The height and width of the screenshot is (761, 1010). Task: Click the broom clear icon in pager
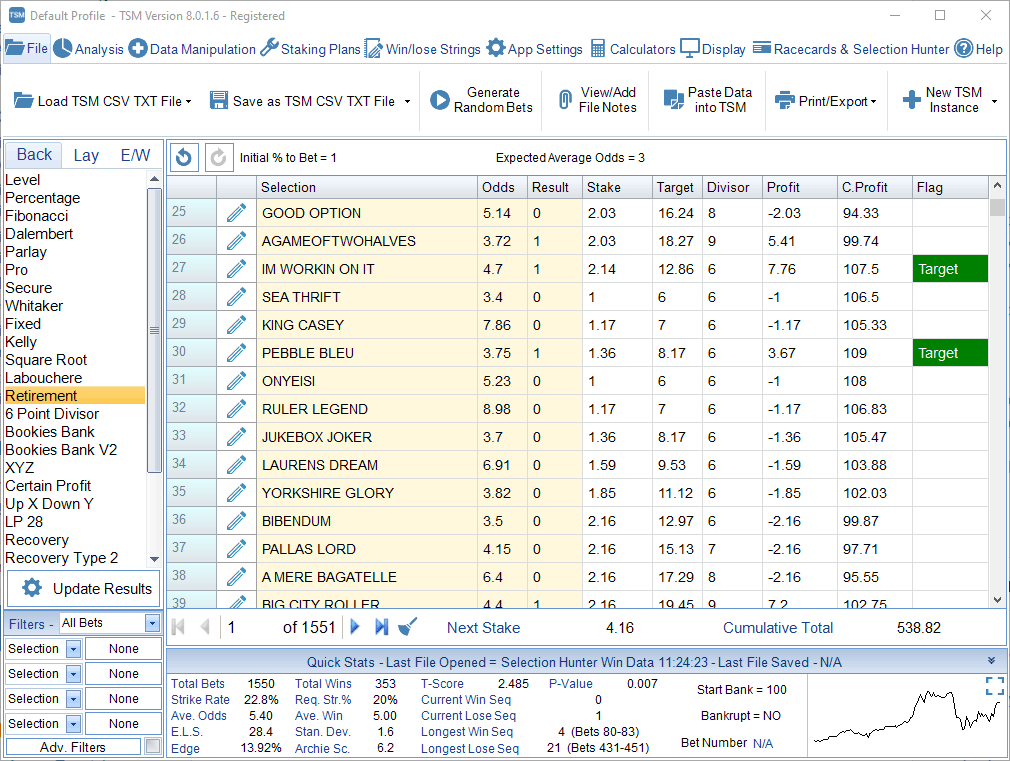point(408,627)
